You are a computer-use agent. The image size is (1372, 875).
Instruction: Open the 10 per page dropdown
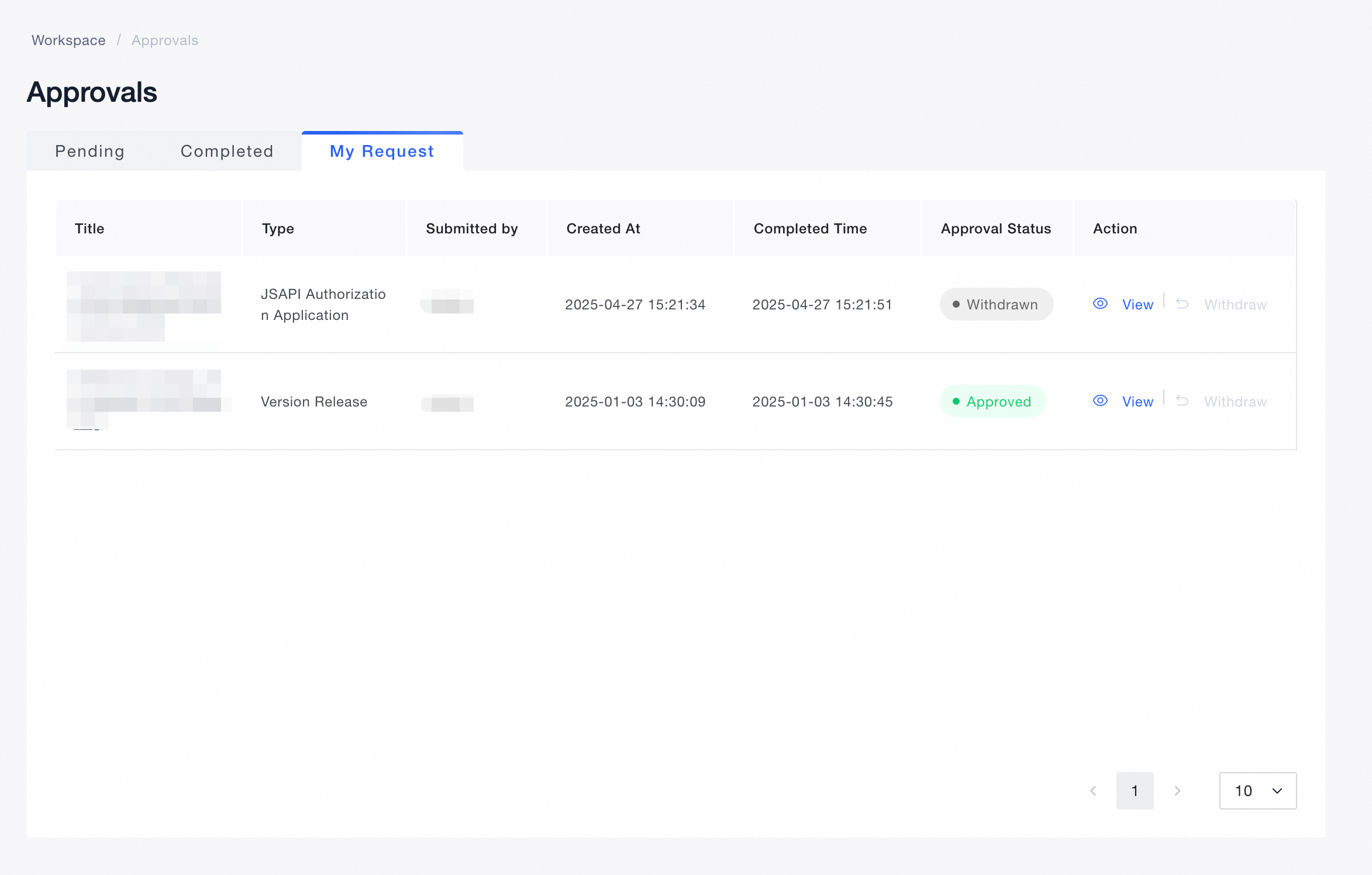[1258, 791]
